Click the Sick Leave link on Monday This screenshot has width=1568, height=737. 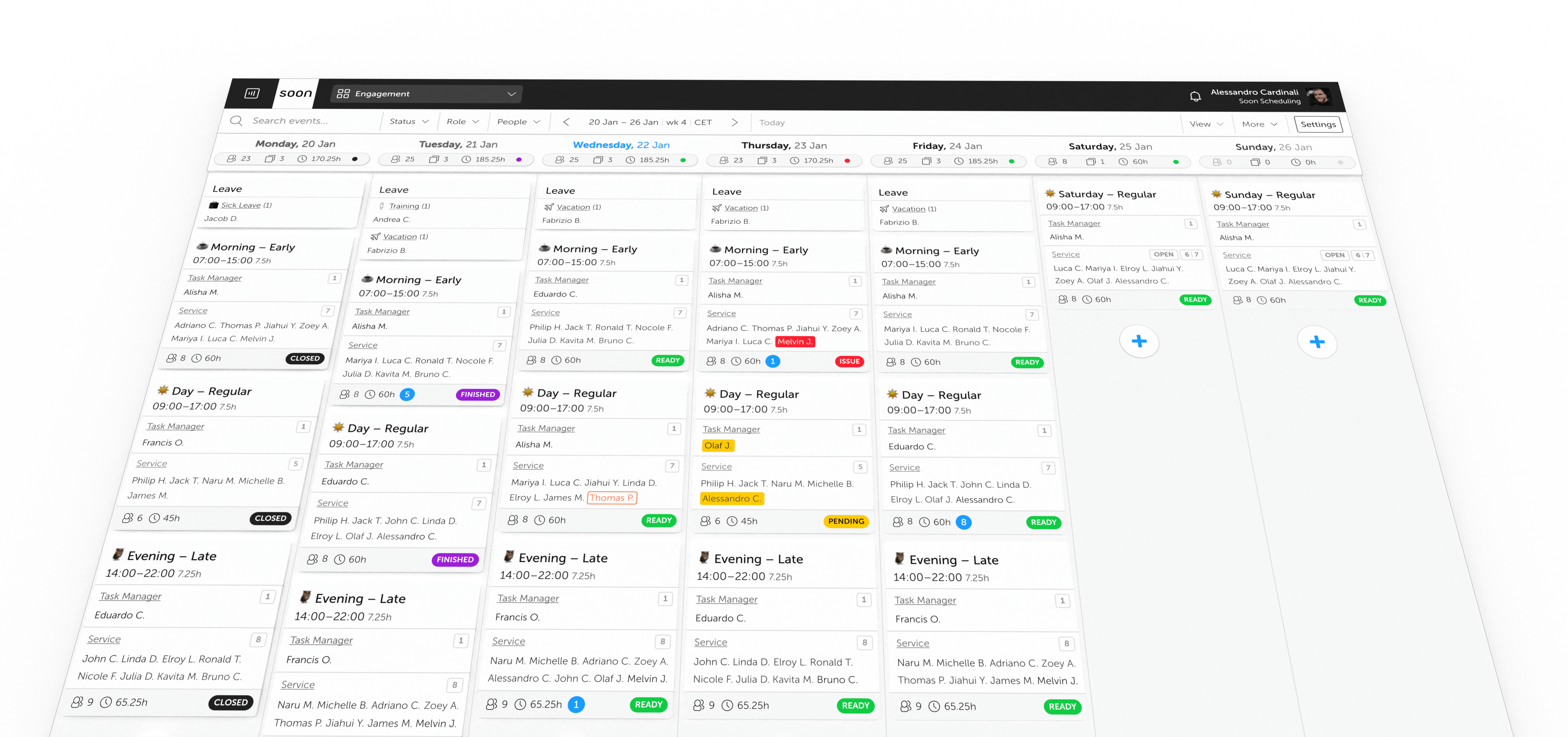tap(241, 205)
